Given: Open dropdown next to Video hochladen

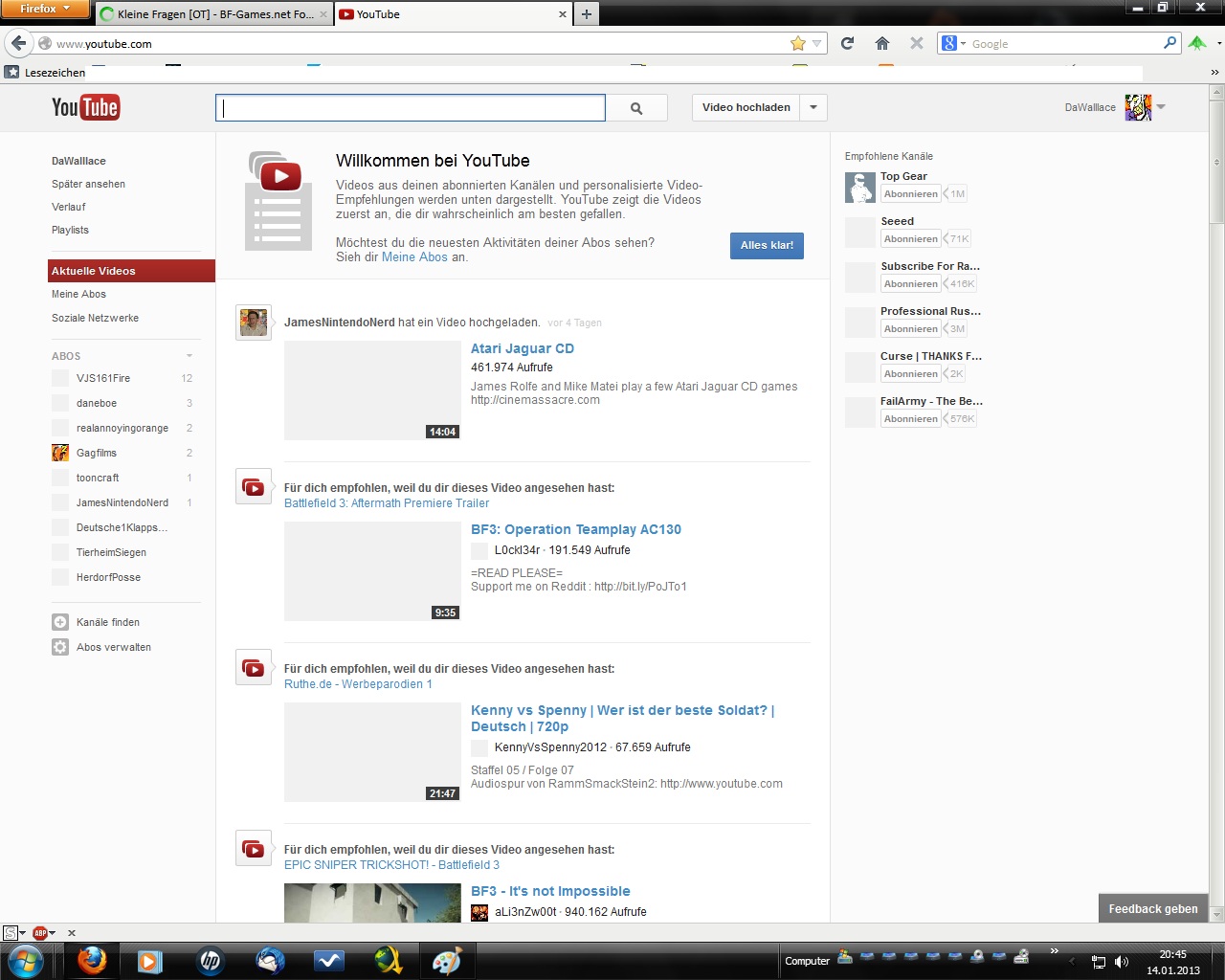Looking at the screenshot, I should pos(813,107).
